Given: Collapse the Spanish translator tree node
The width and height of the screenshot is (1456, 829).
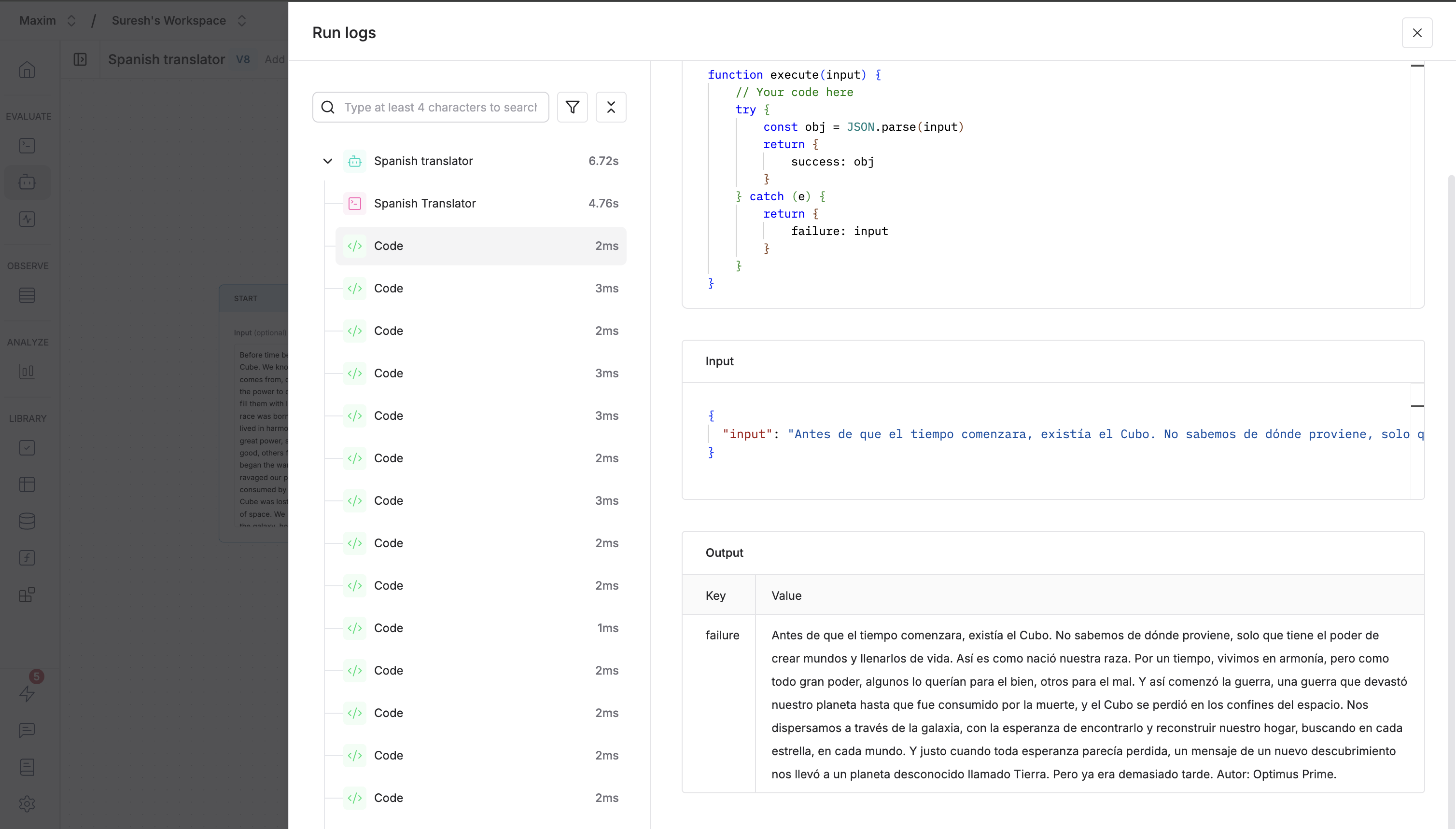Looking at the screenshot, I should click(327, 161).
